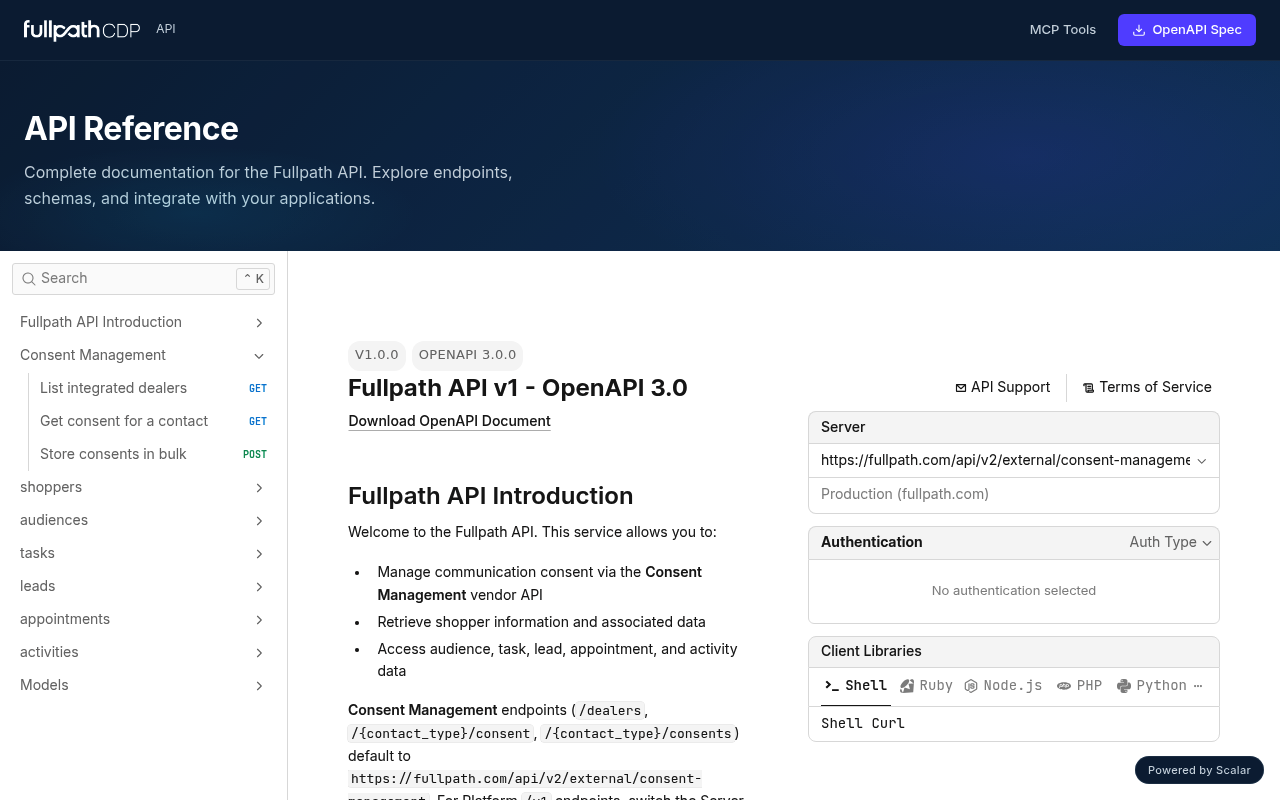Click the /{contact_type}/consents inline code
Screen dimensions: 1280x800
(637, 734)
